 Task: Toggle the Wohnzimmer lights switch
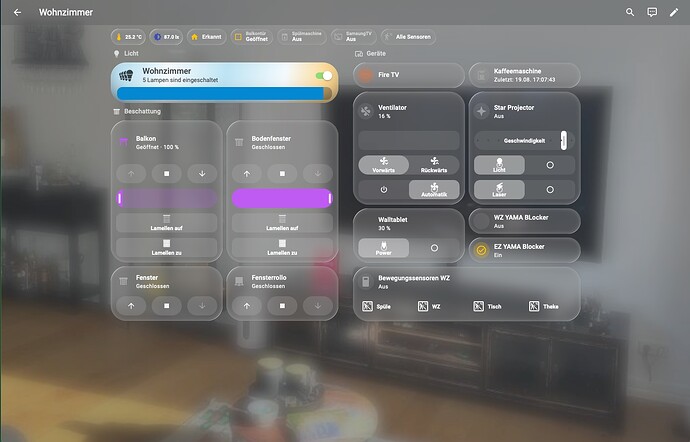click(x=324, y=76)
